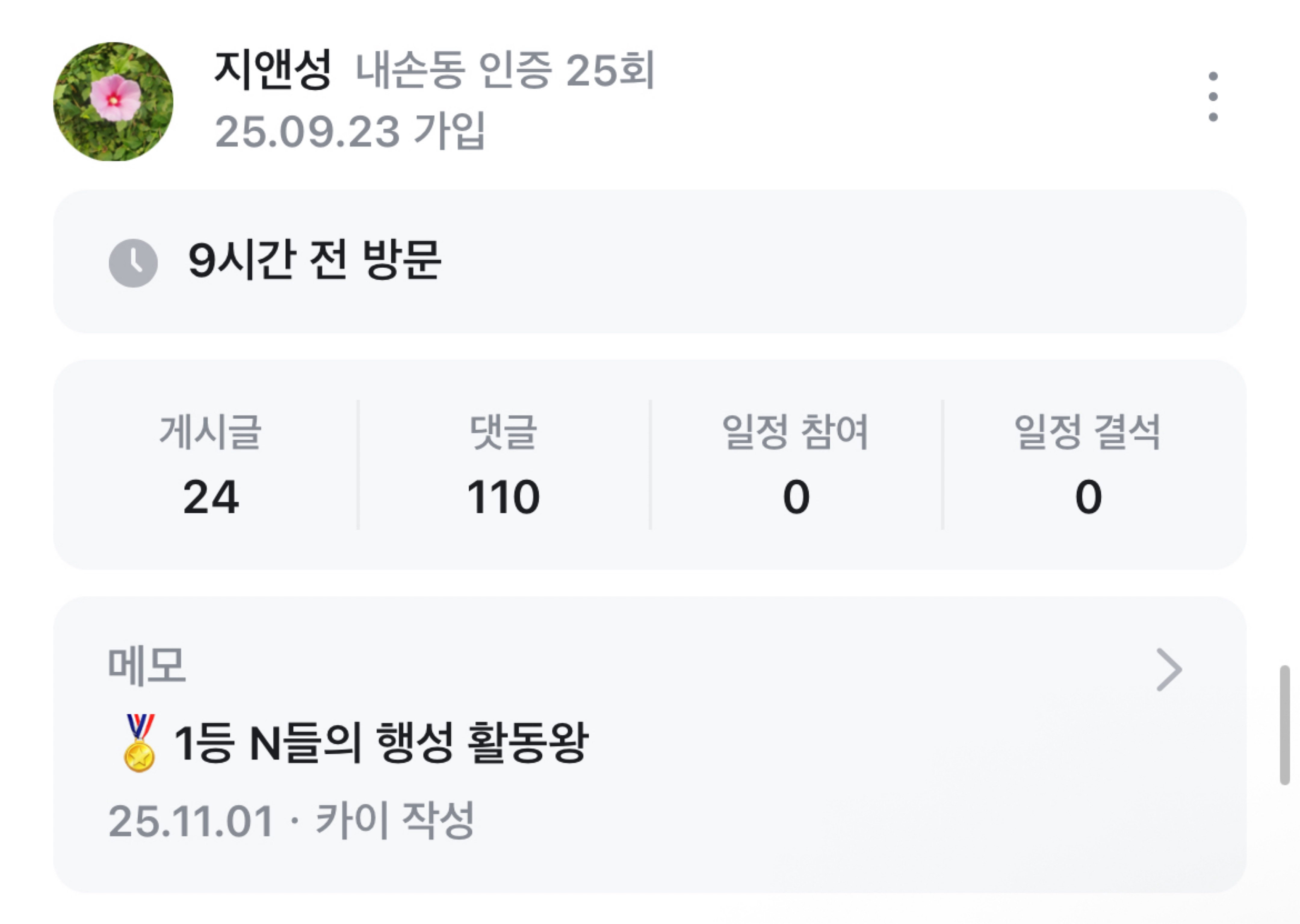Select the 일정 결석 stat label
This screenshot has height=924, width=1300.
point(1087,432)
